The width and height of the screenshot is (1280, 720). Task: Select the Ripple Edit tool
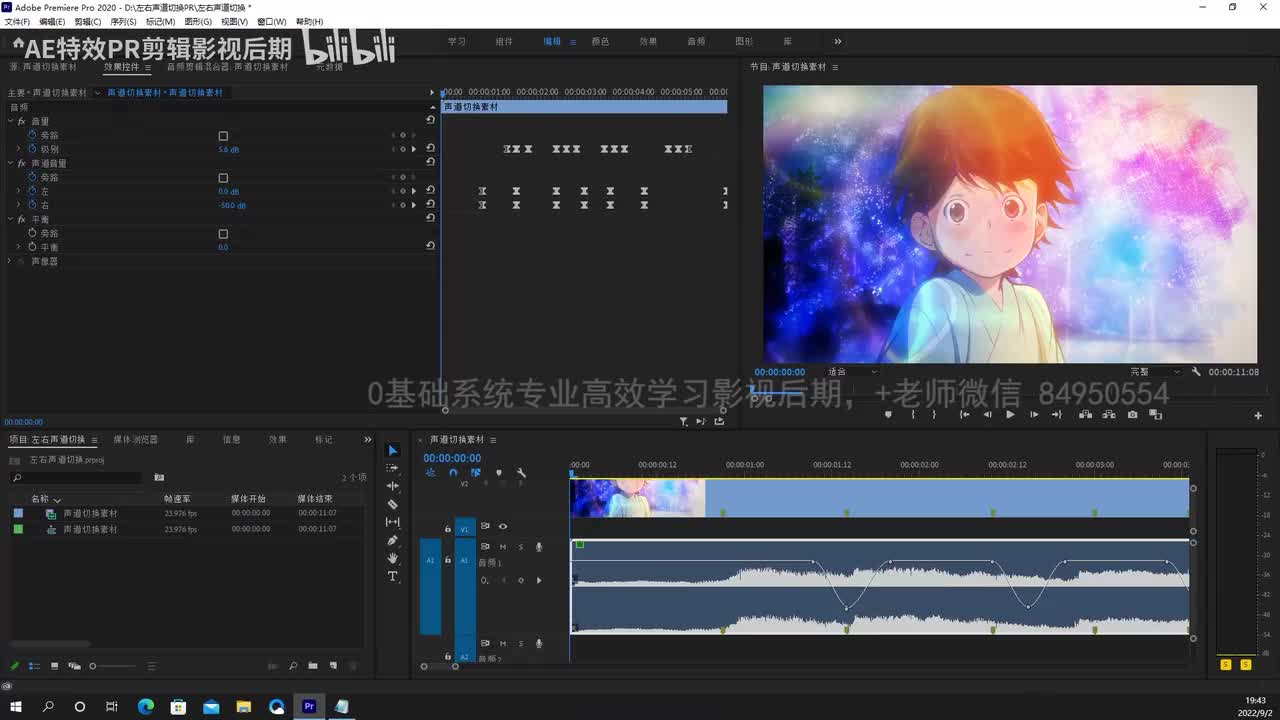pos(392,486)
